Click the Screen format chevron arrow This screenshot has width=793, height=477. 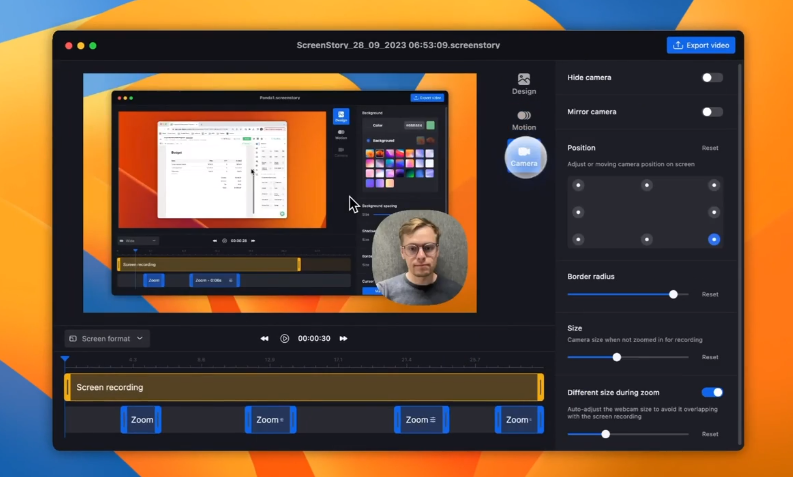(x=140, y=338)
